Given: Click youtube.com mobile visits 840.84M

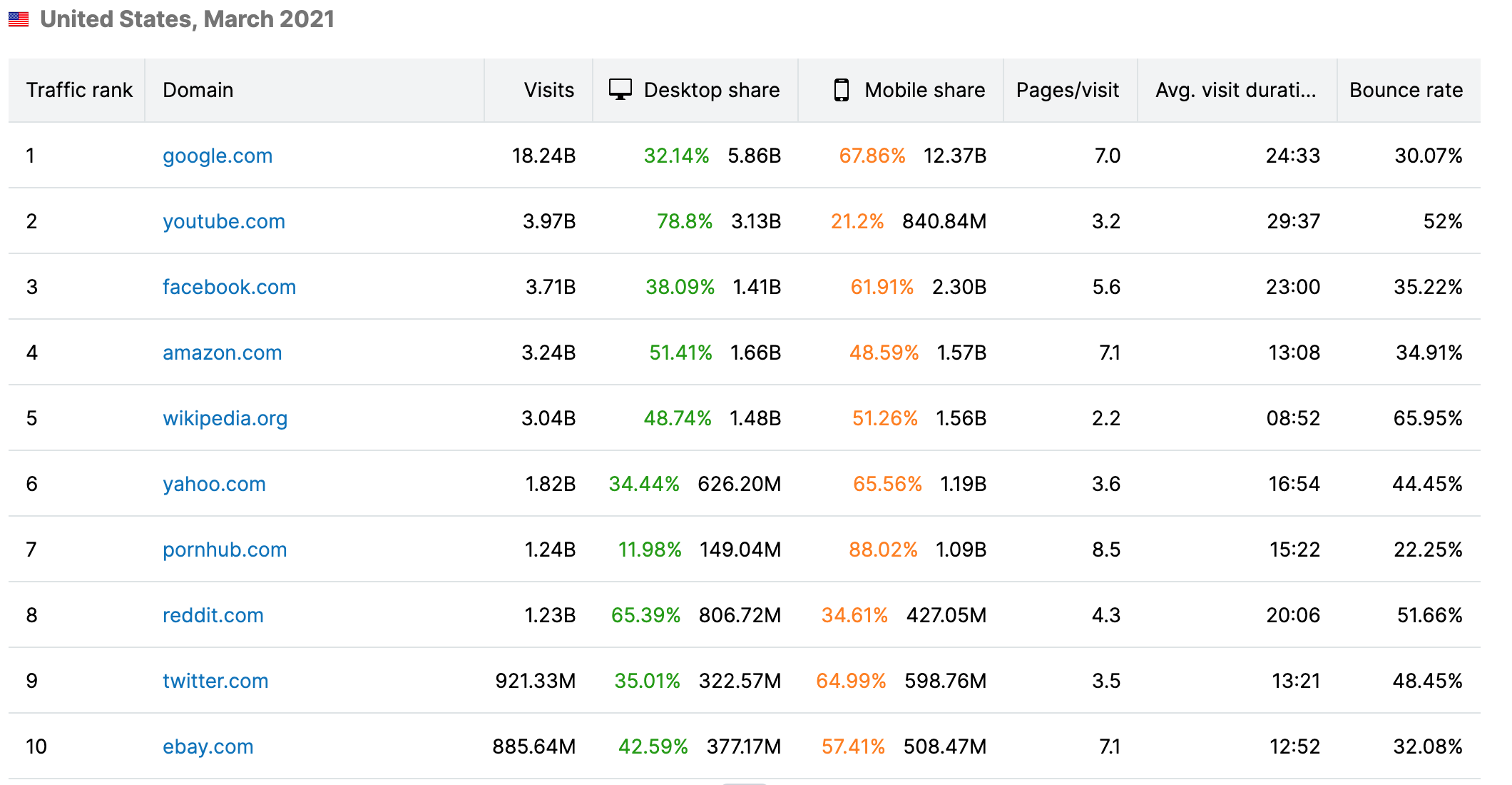Looking at the screenshot, I should pyautogui.click(x=944, y=221).
